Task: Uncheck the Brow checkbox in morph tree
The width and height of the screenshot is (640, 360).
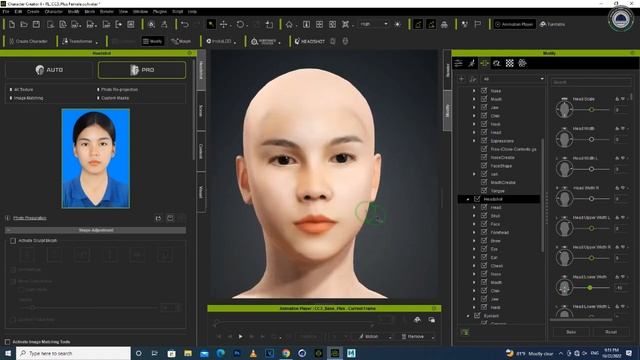Action: coord(484,240)
